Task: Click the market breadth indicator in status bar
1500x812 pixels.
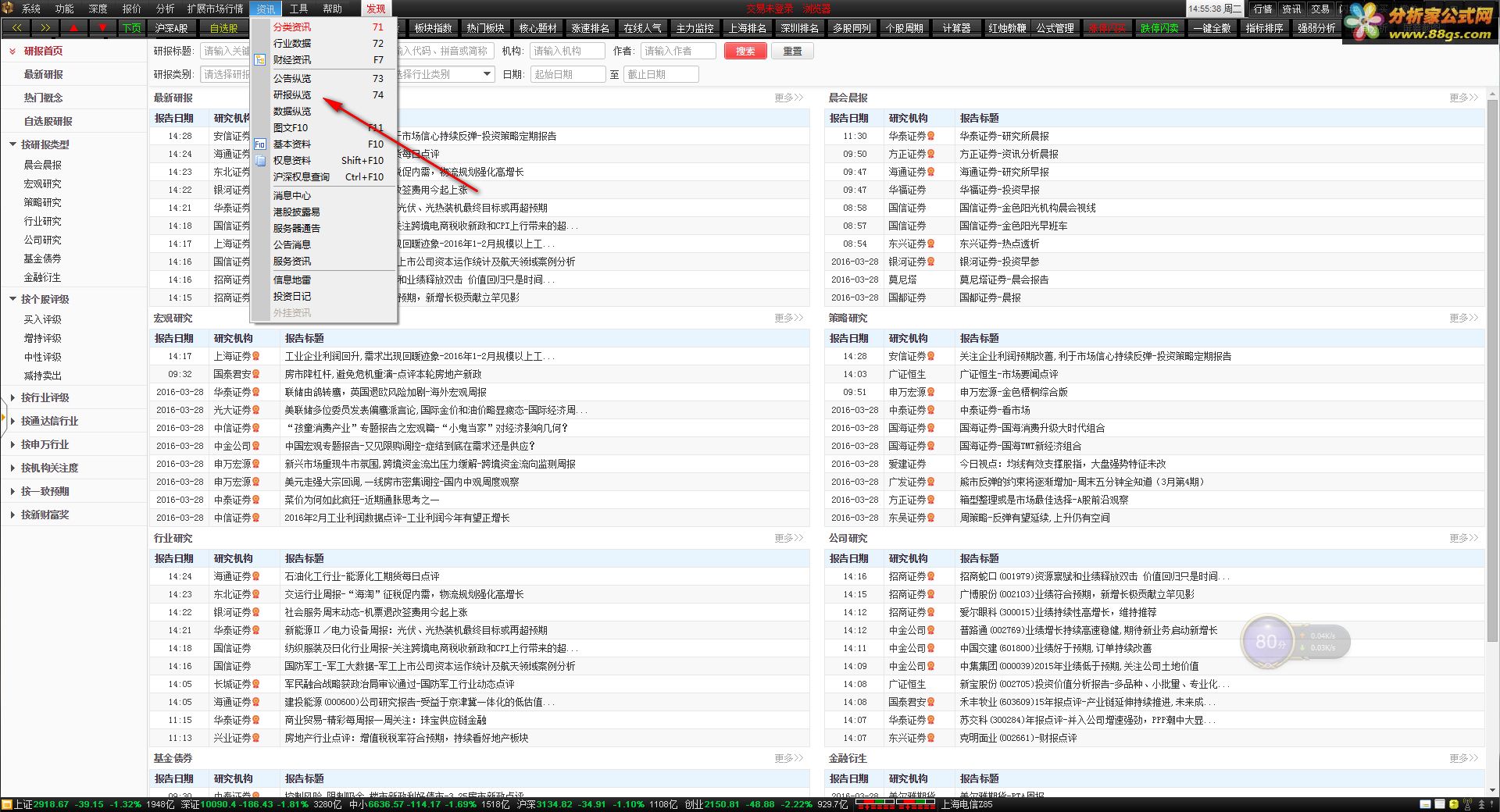Action: tap(895, 803)
